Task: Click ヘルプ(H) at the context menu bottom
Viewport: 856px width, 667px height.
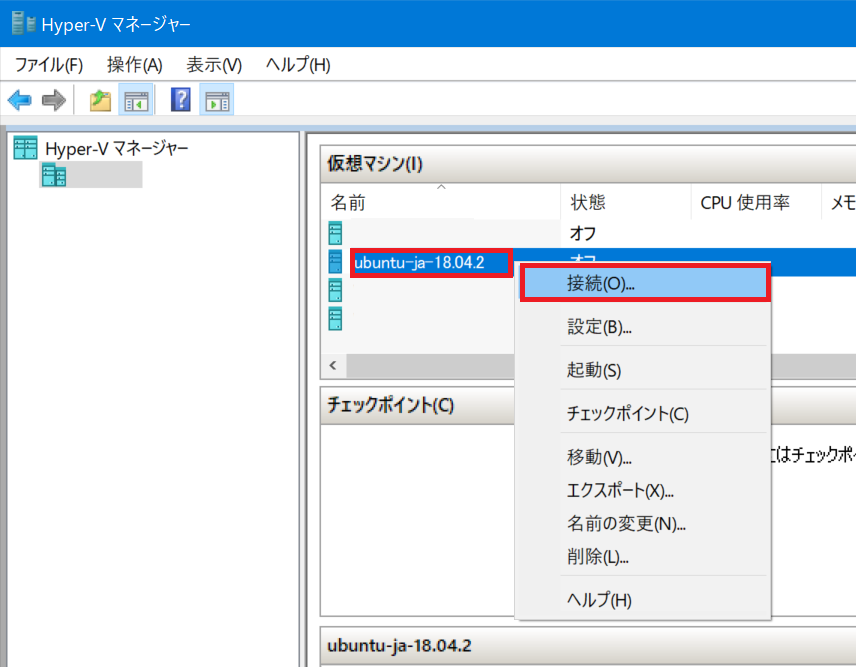Action: pyautogui.click(x=645, y=600)
